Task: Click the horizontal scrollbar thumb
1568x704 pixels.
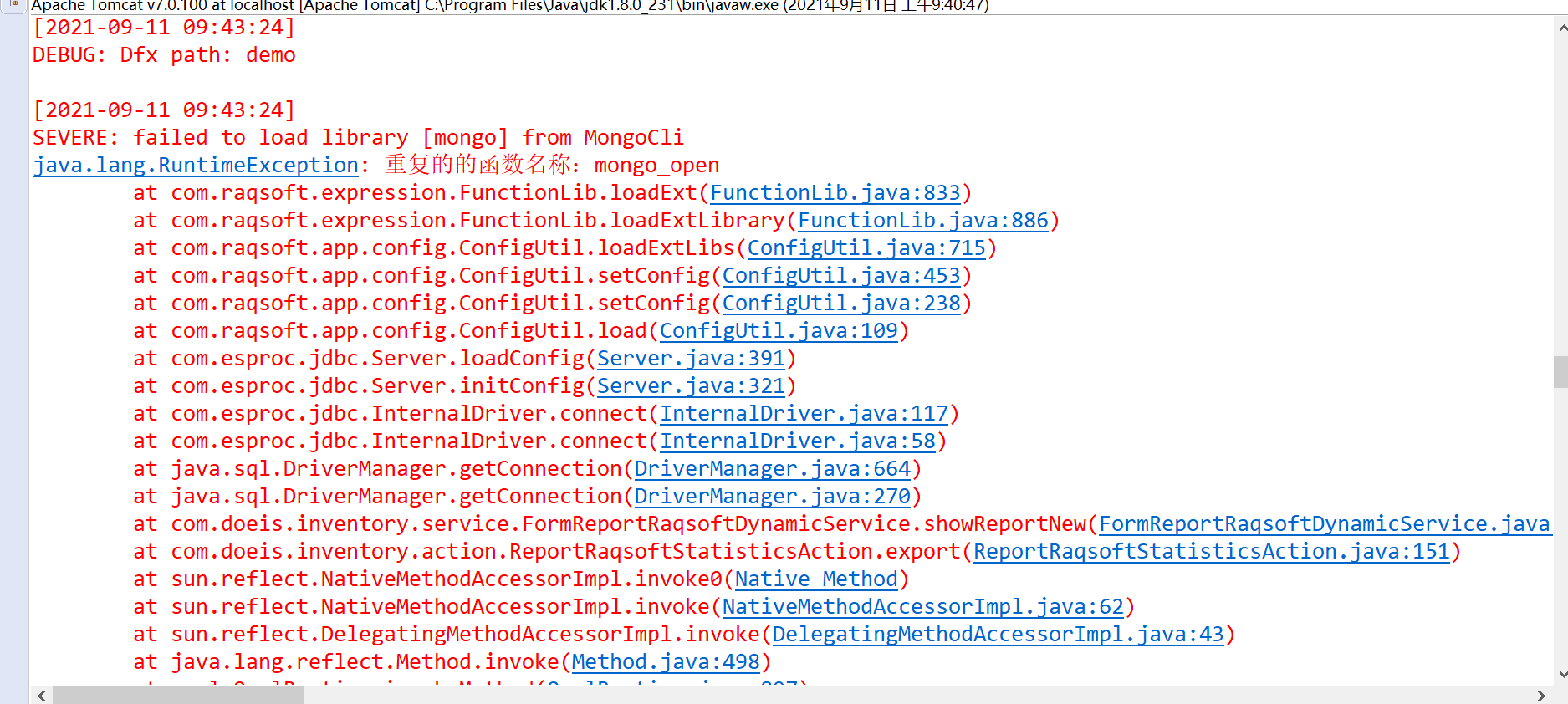Action: click(x=178, y=696)
